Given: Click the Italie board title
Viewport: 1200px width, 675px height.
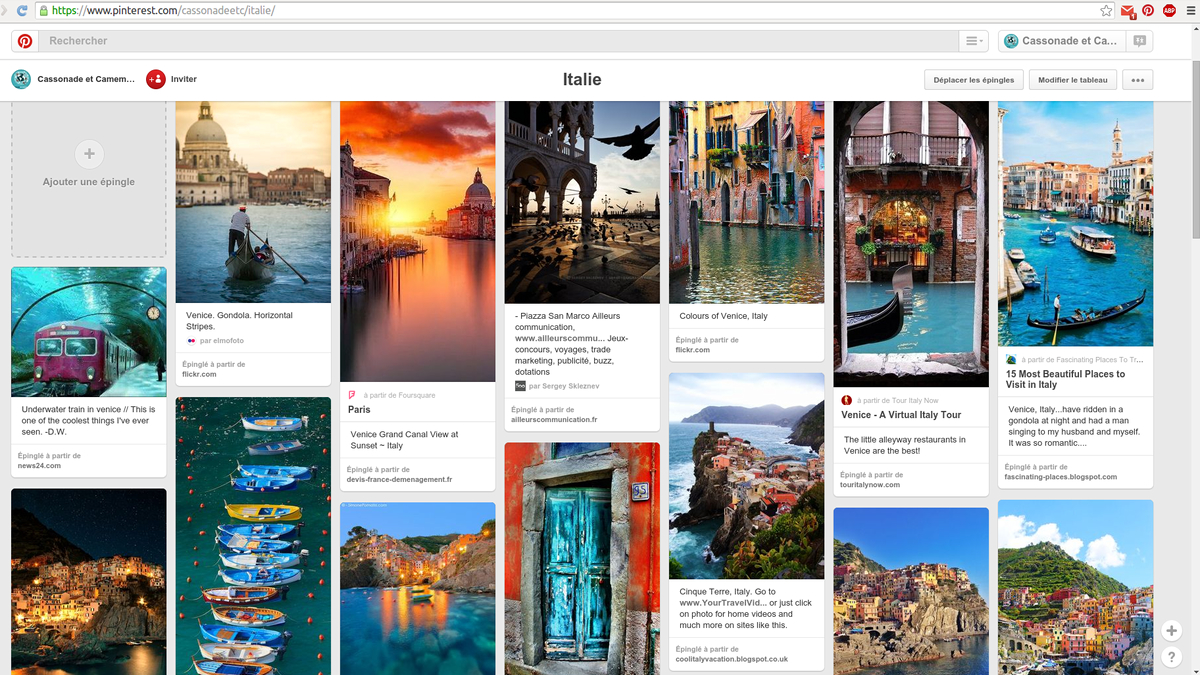Looking at the screenshot, I should (x=582, y=80).
